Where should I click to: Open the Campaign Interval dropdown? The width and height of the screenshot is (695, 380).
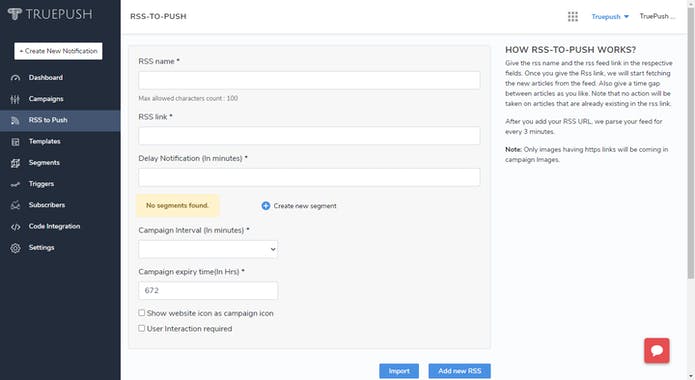[208, 249]
